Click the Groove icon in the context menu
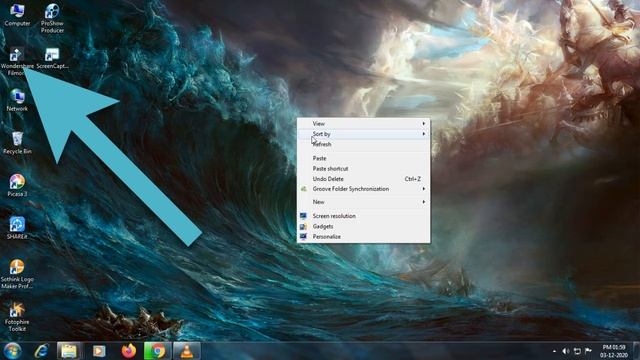640x360 pixels. (303, 189)
